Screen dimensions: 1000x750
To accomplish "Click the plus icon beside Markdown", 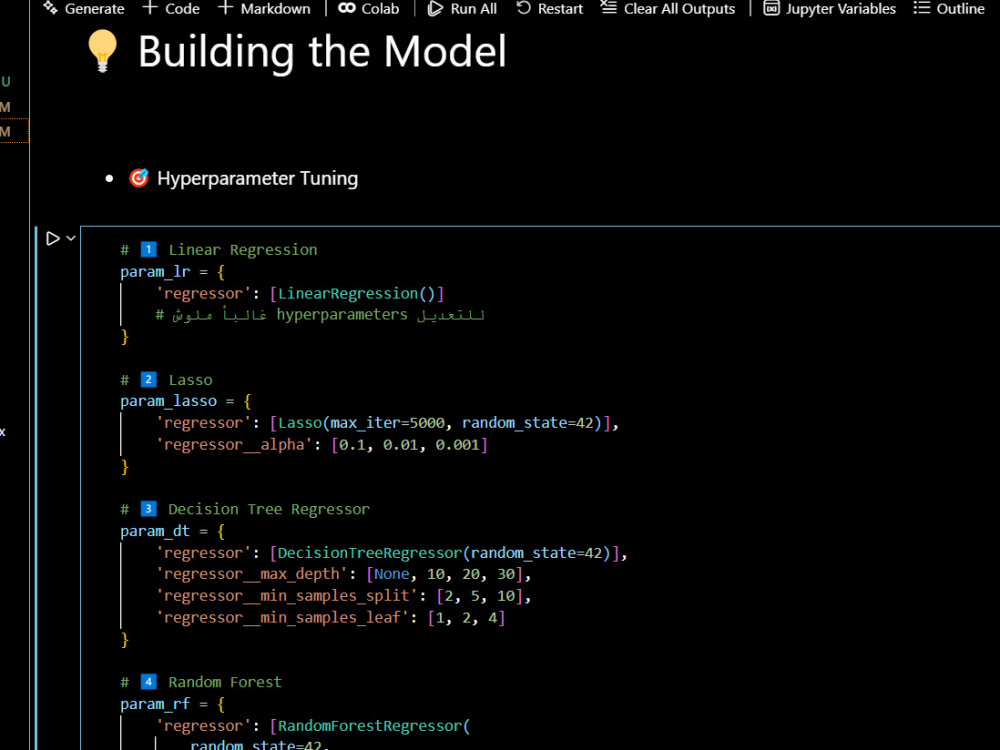I will (x=225, y=8).
